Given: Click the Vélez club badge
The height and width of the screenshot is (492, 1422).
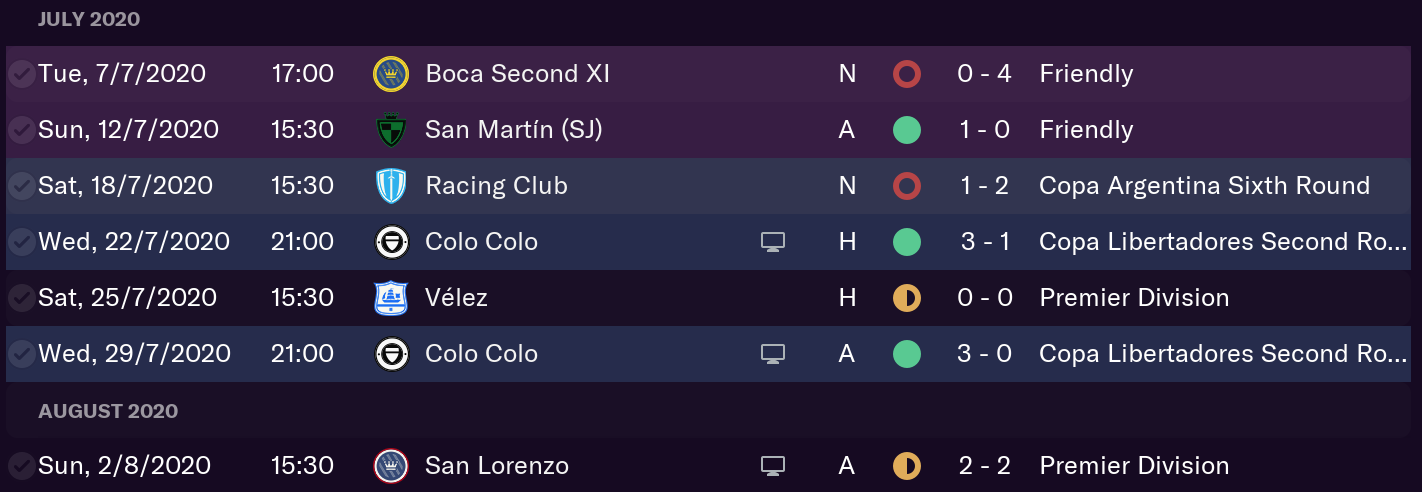Looking at the screenshot, I should point(391,298).
